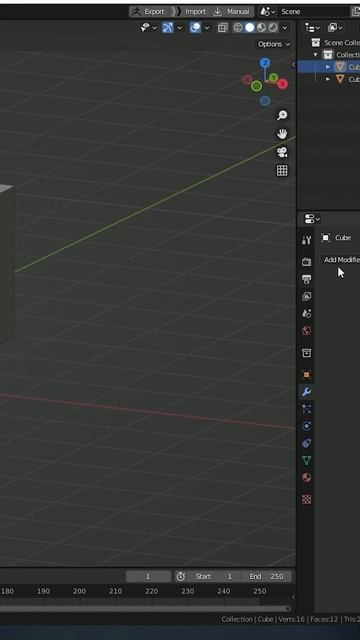
Task: Click the Cube modifier object icon
Action: pyautogui.click(x=325, y=238)
